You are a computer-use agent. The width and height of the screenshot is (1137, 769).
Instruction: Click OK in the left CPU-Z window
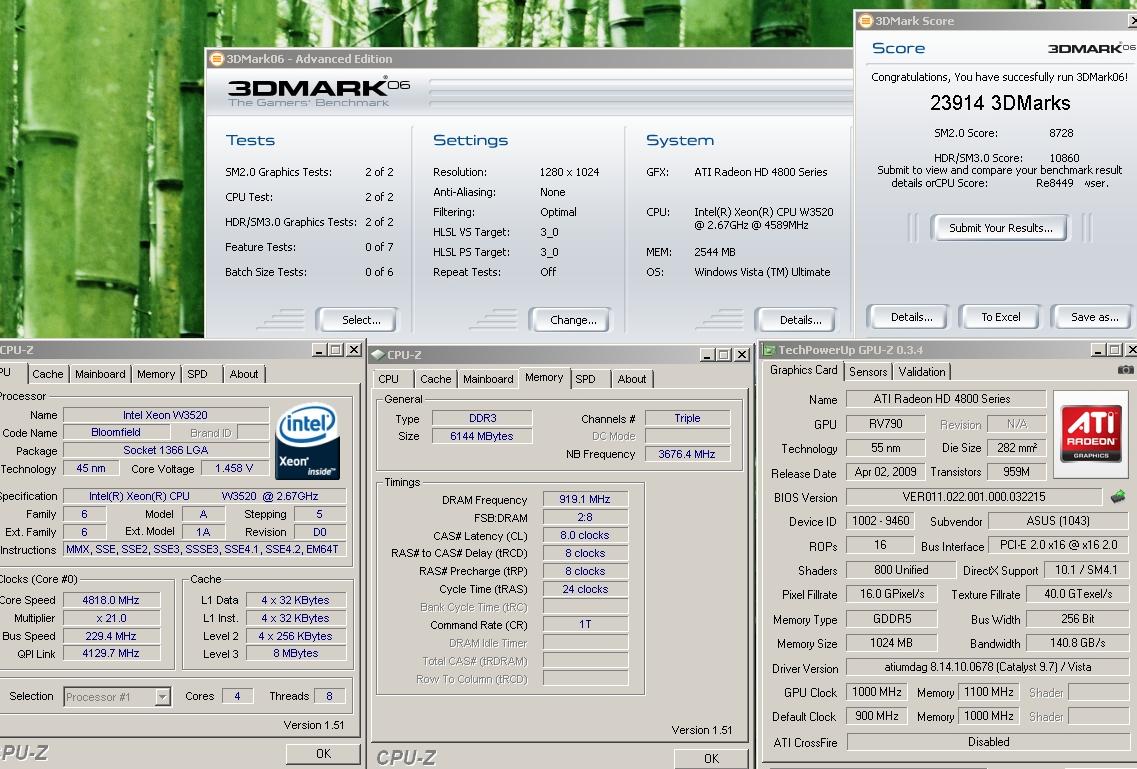[323, 754]
